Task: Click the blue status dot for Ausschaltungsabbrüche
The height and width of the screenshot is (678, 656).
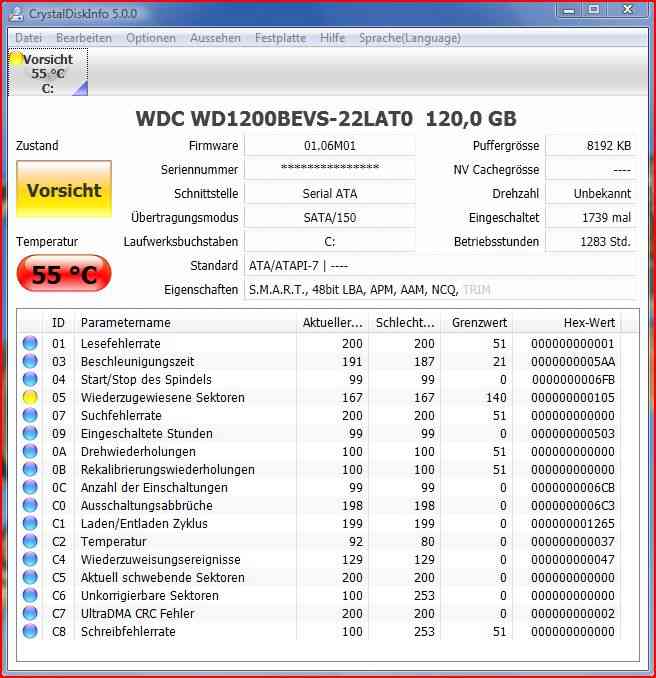Action: coord(30,505)
